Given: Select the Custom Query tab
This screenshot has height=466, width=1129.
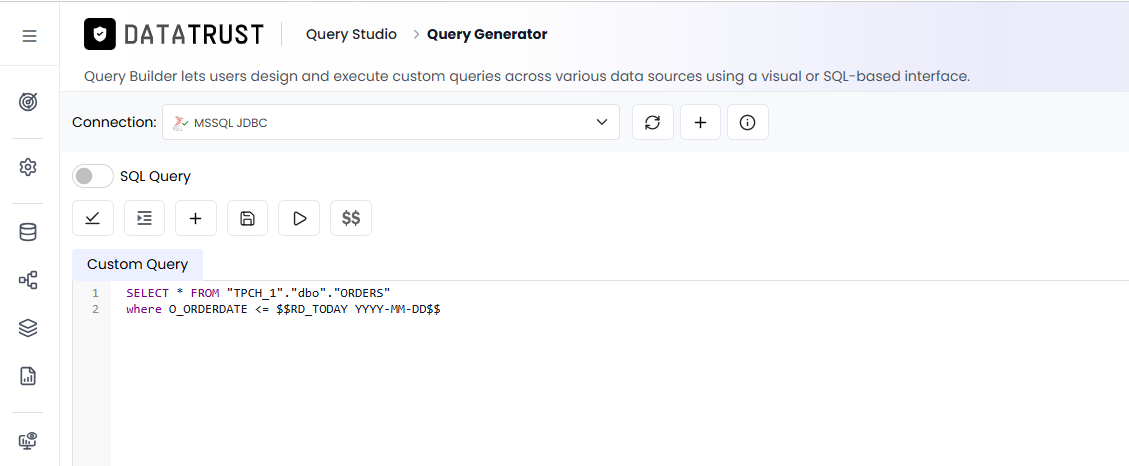Looking at the screenshot, I should 138,264.
